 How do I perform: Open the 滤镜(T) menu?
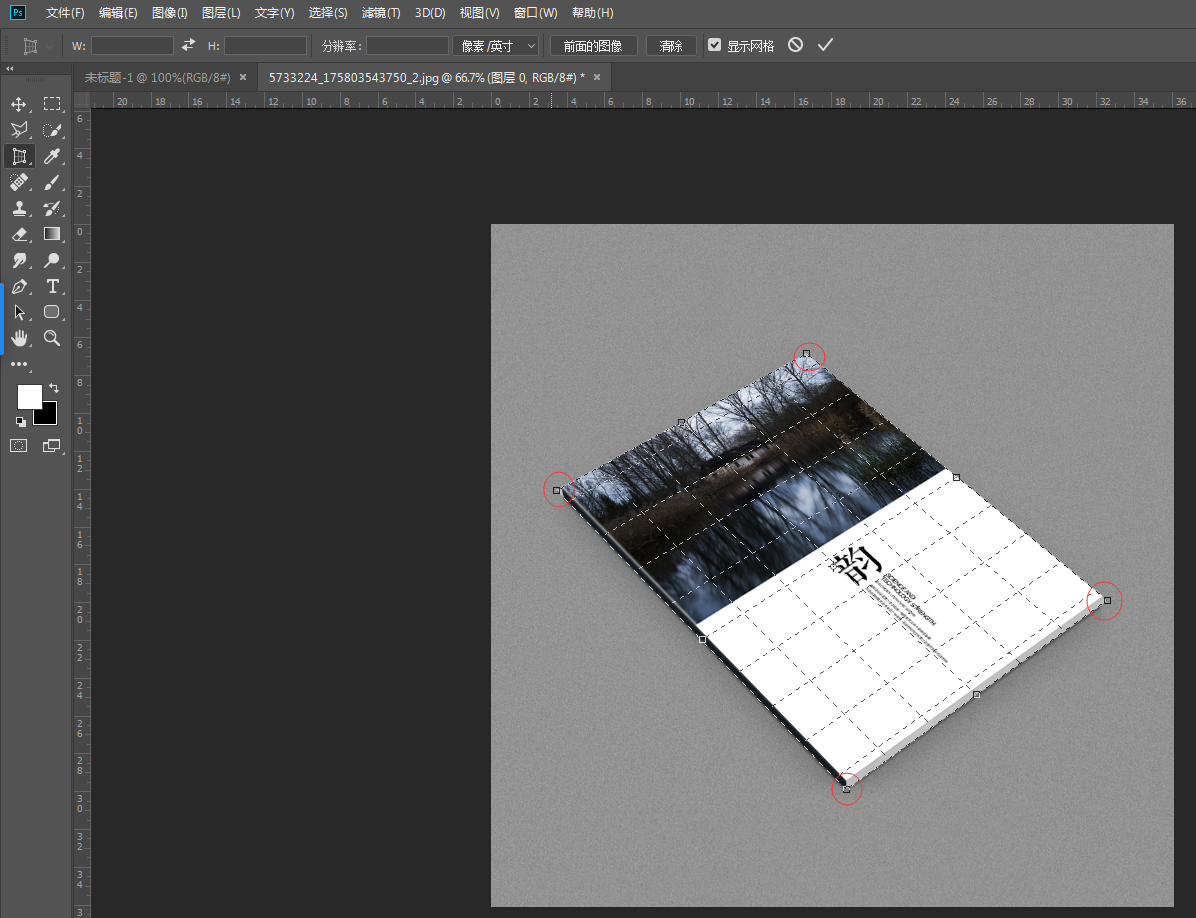[381, 13]
